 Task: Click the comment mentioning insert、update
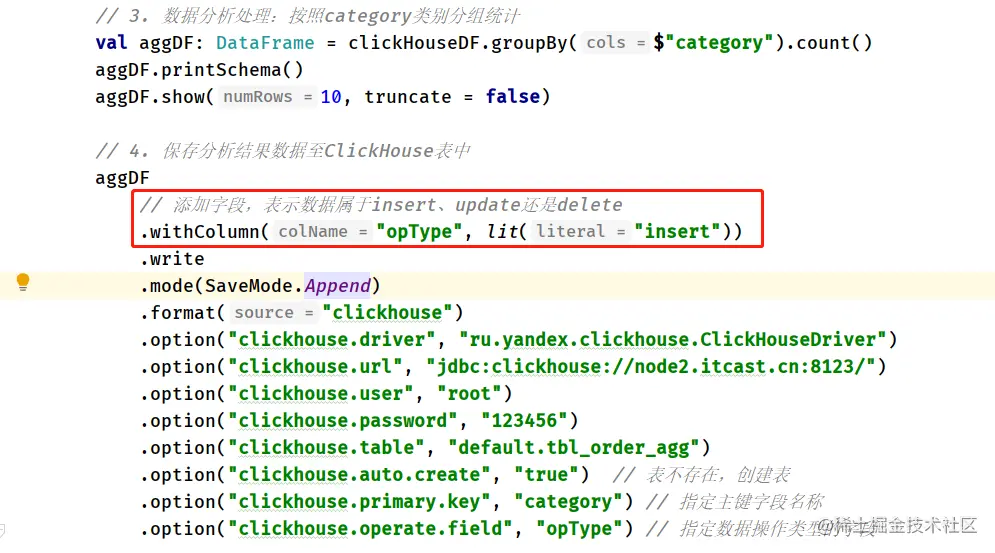pos(381,204)
